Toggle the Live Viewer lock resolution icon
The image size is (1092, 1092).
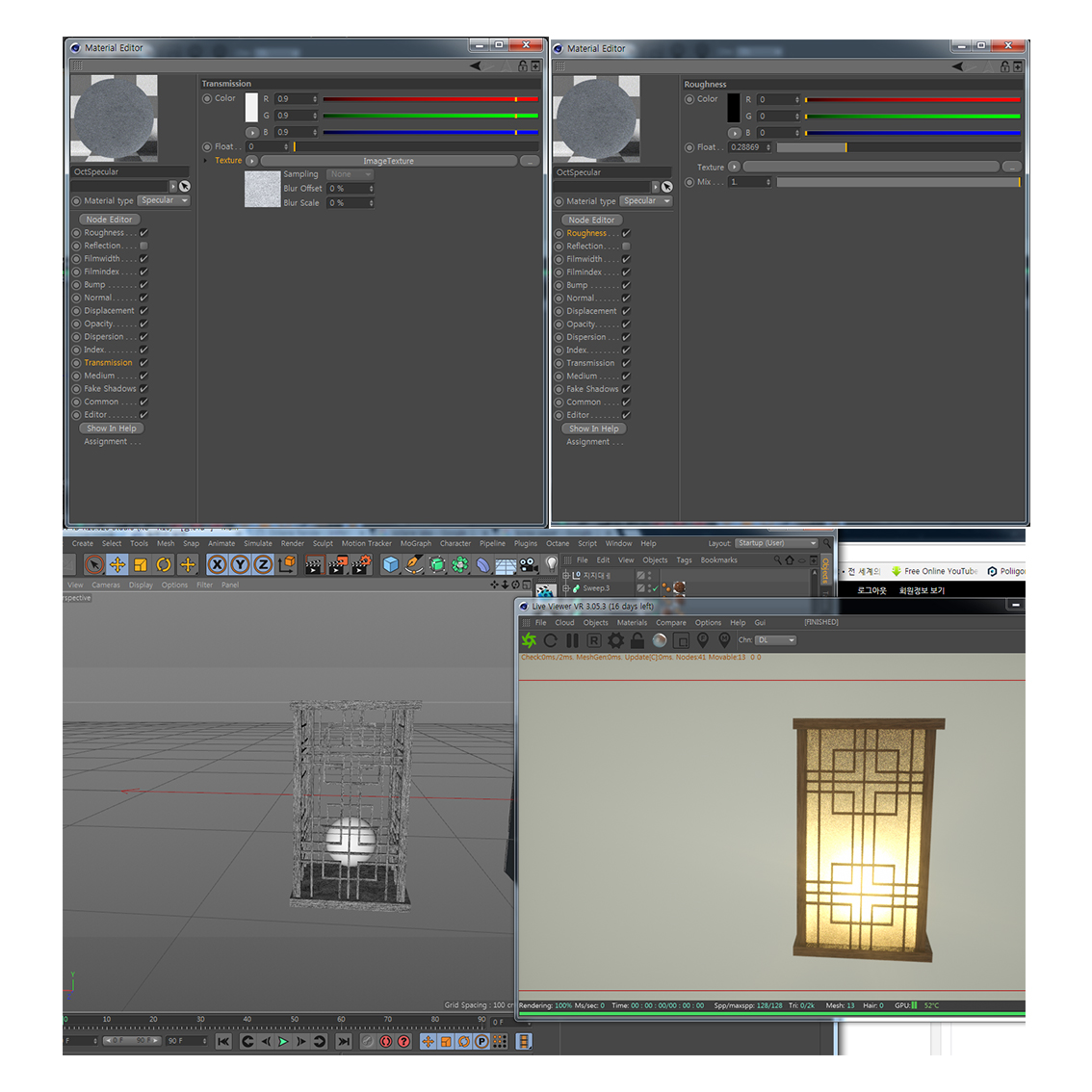[637, 640]
